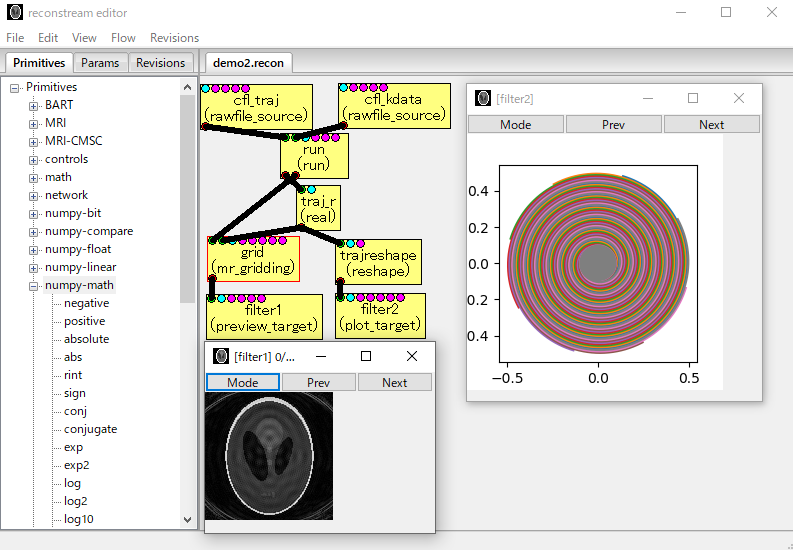Screen dimensions: 793x550
Task: Click the filter1 preview_target node
Action: tap(264, 318)
